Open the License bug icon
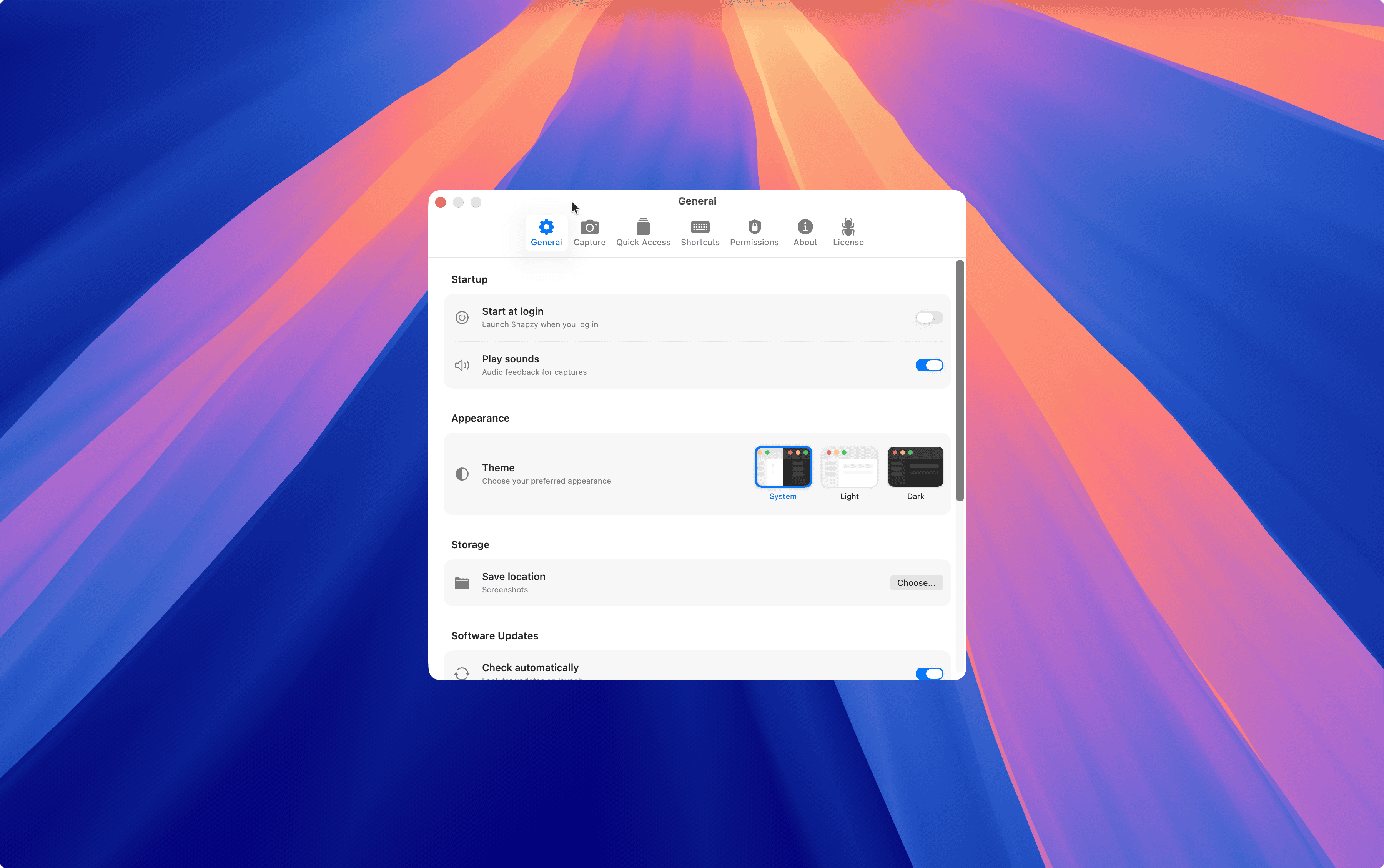The image size is (1384, 868). point(848,227)
